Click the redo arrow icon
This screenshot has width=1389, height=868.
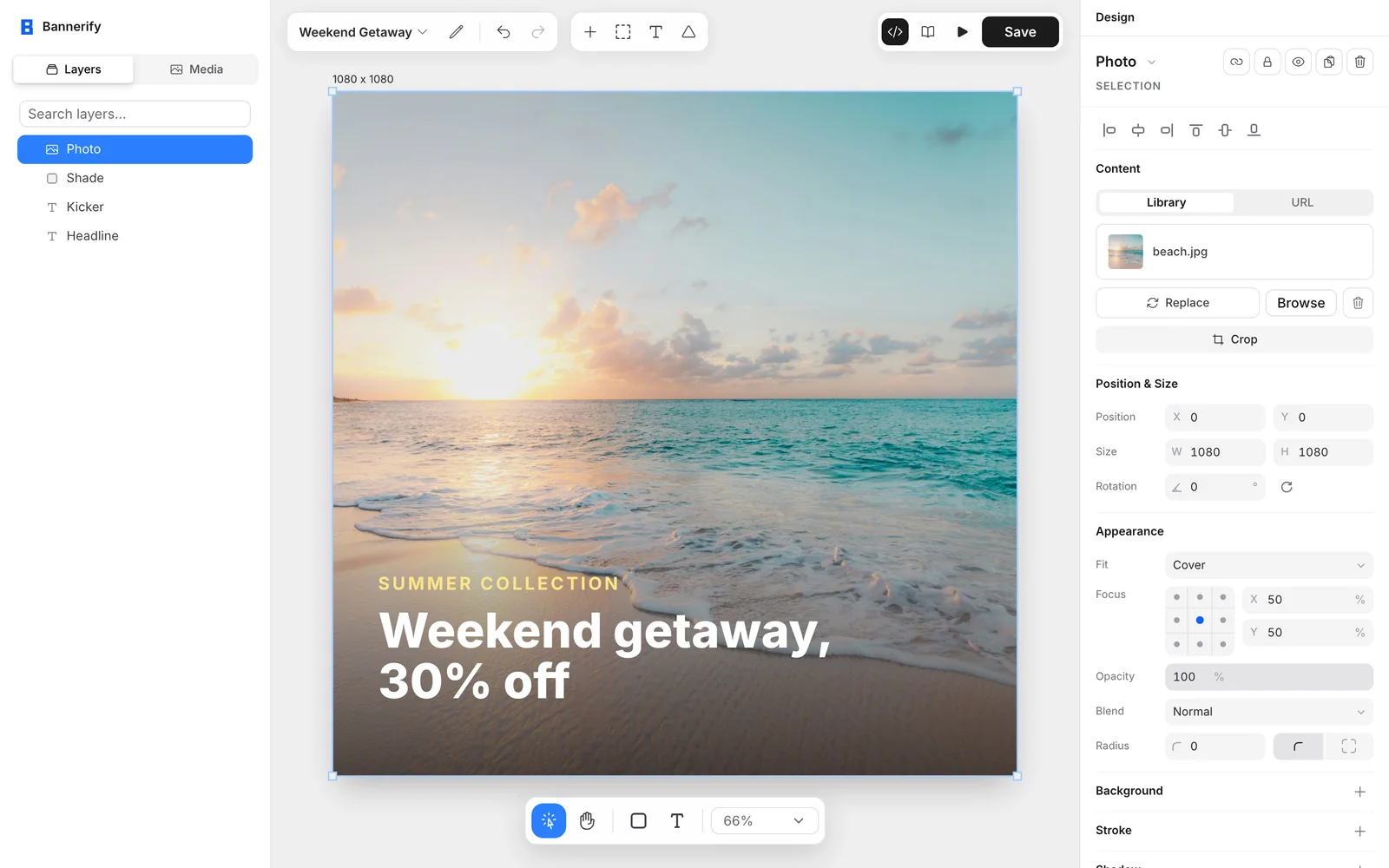tap(538, 32)
